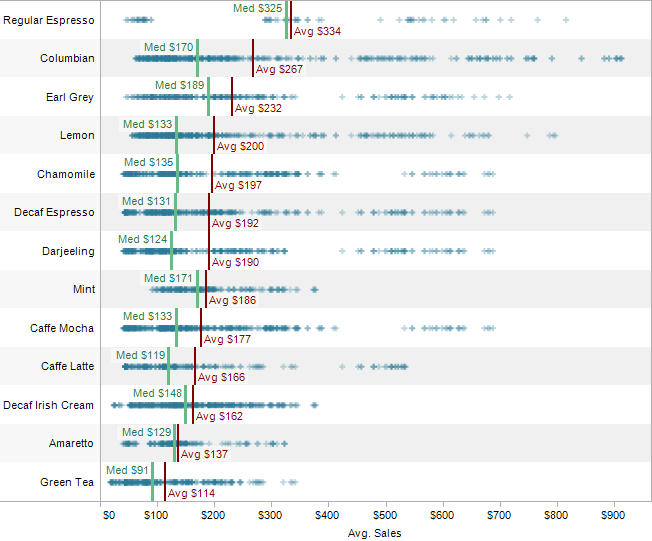Click the Earl Grey row header
This screenshot has width=652, height=541.
click(x=70, y=97)
